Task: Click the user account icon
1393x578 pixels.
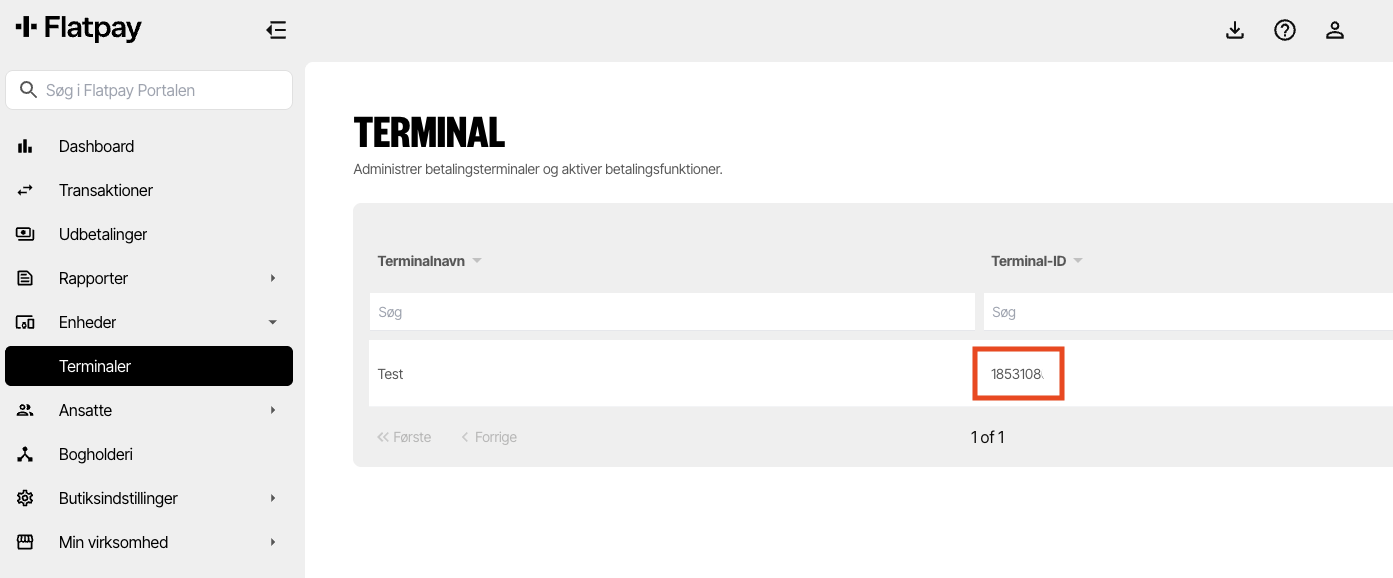Action: coord(1335,30)
